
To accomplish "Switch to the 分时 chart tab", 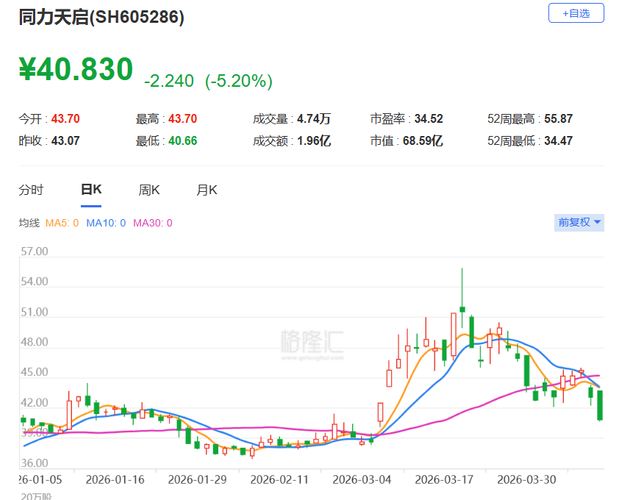I will coord(31,190).
